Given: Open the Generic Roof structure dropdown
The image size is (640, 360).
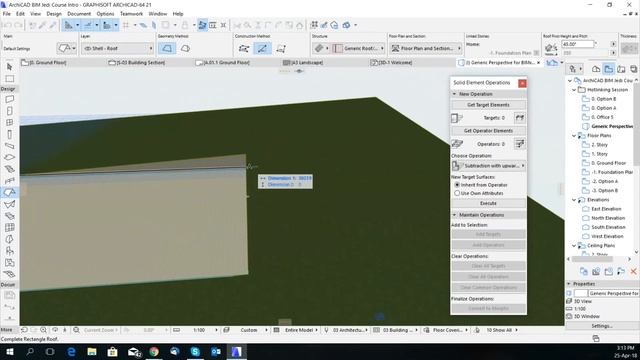Looking at the screenshot, I should [x=358, y=48].
